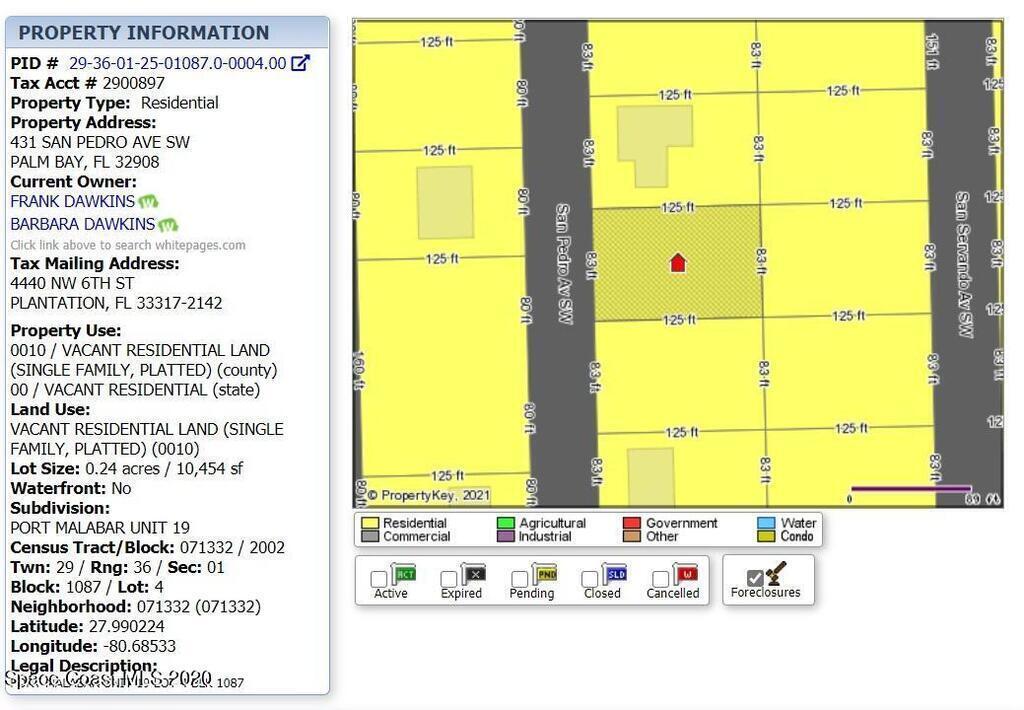Viewport: 1024px width, 710px height.
Task: Open owner link BARBARA DAWKINS
Action: [x=82, y=225]
